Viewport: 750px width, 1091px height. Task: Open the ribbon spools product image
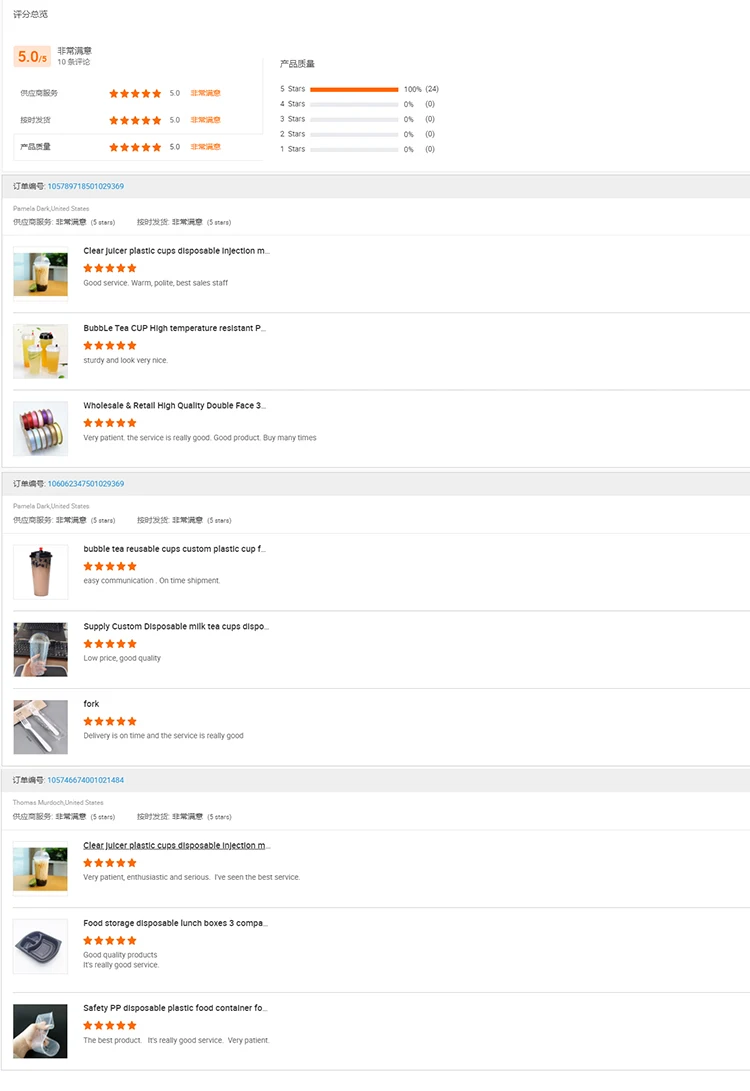[41, 428]
